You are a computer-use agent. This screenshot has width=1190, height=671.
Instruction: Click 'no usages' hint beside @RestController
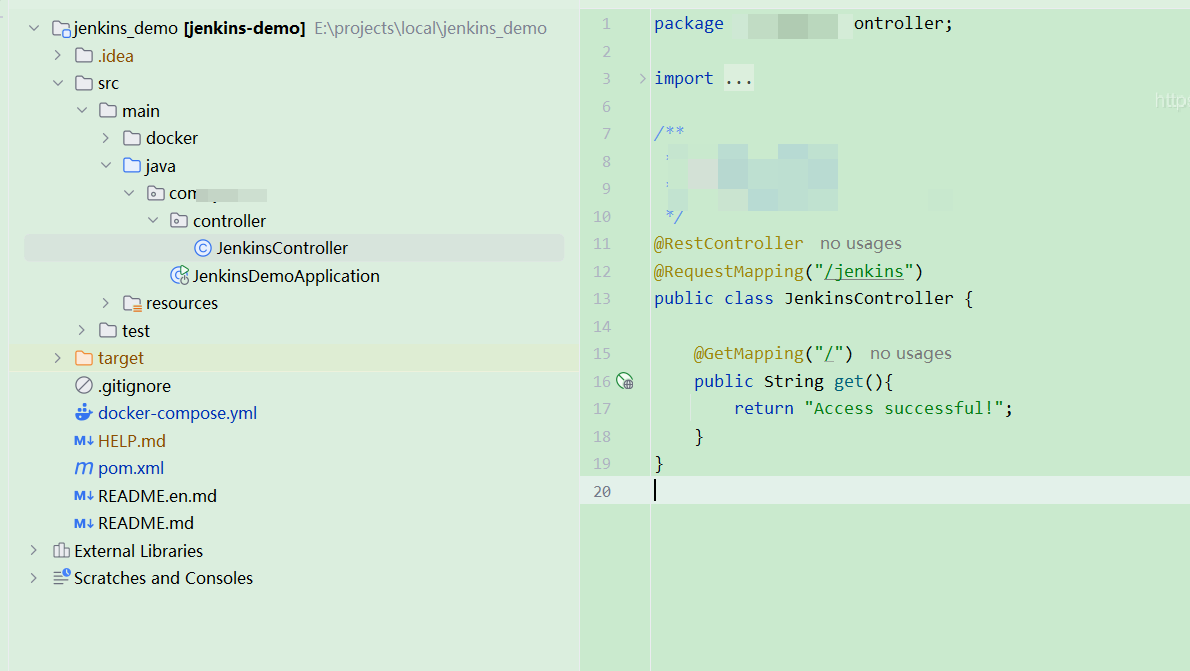[x=861, y=244]
